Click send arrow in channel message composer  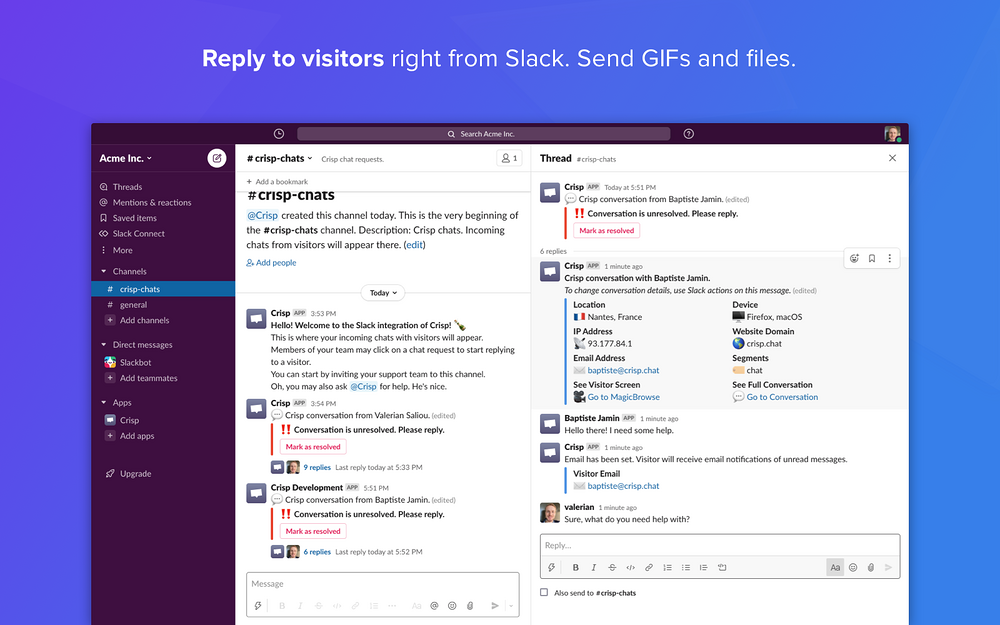pos(494,606)
